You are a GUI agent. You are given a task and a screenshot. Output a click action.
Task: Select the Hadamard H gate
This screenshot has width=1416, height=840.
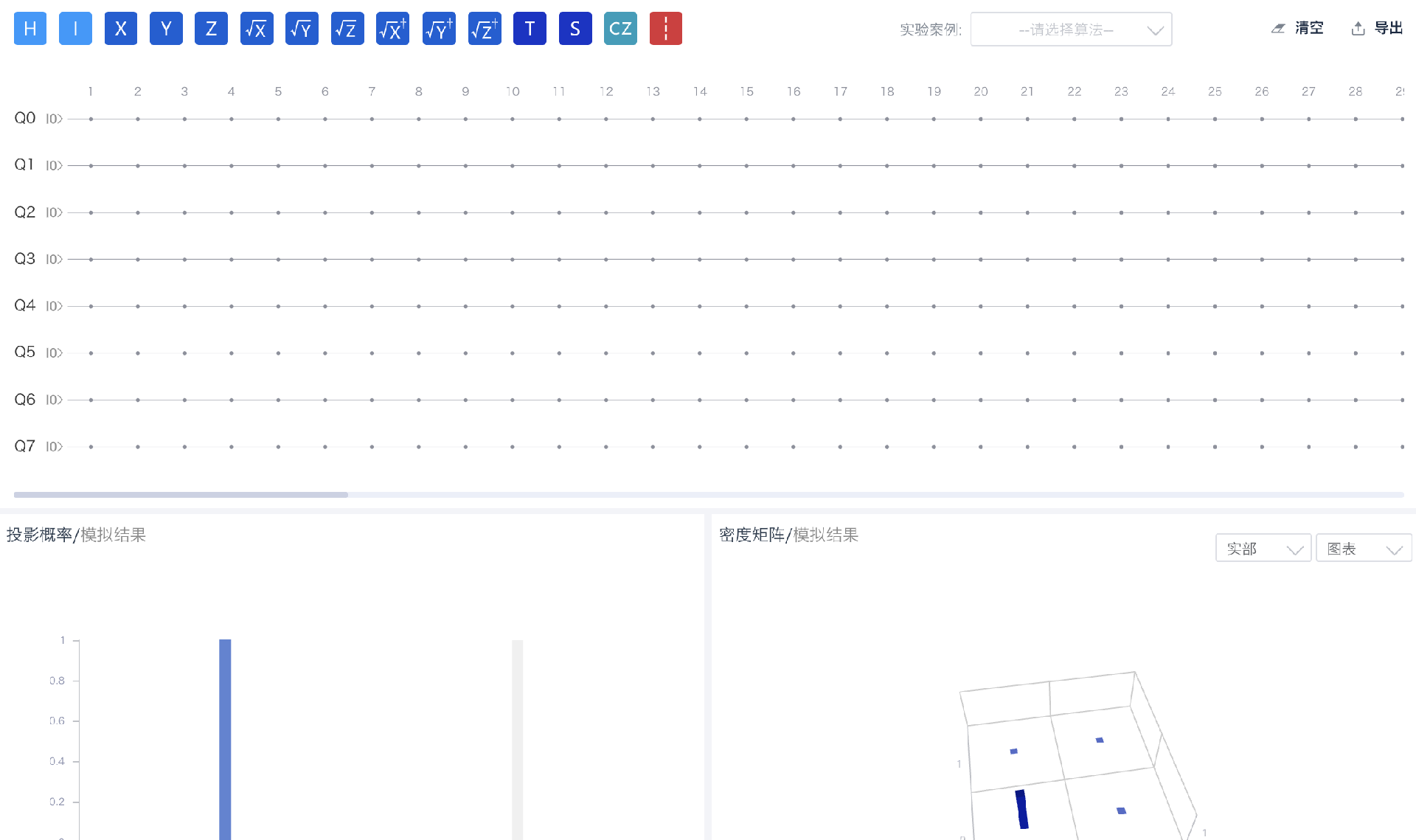pos(30,29)
